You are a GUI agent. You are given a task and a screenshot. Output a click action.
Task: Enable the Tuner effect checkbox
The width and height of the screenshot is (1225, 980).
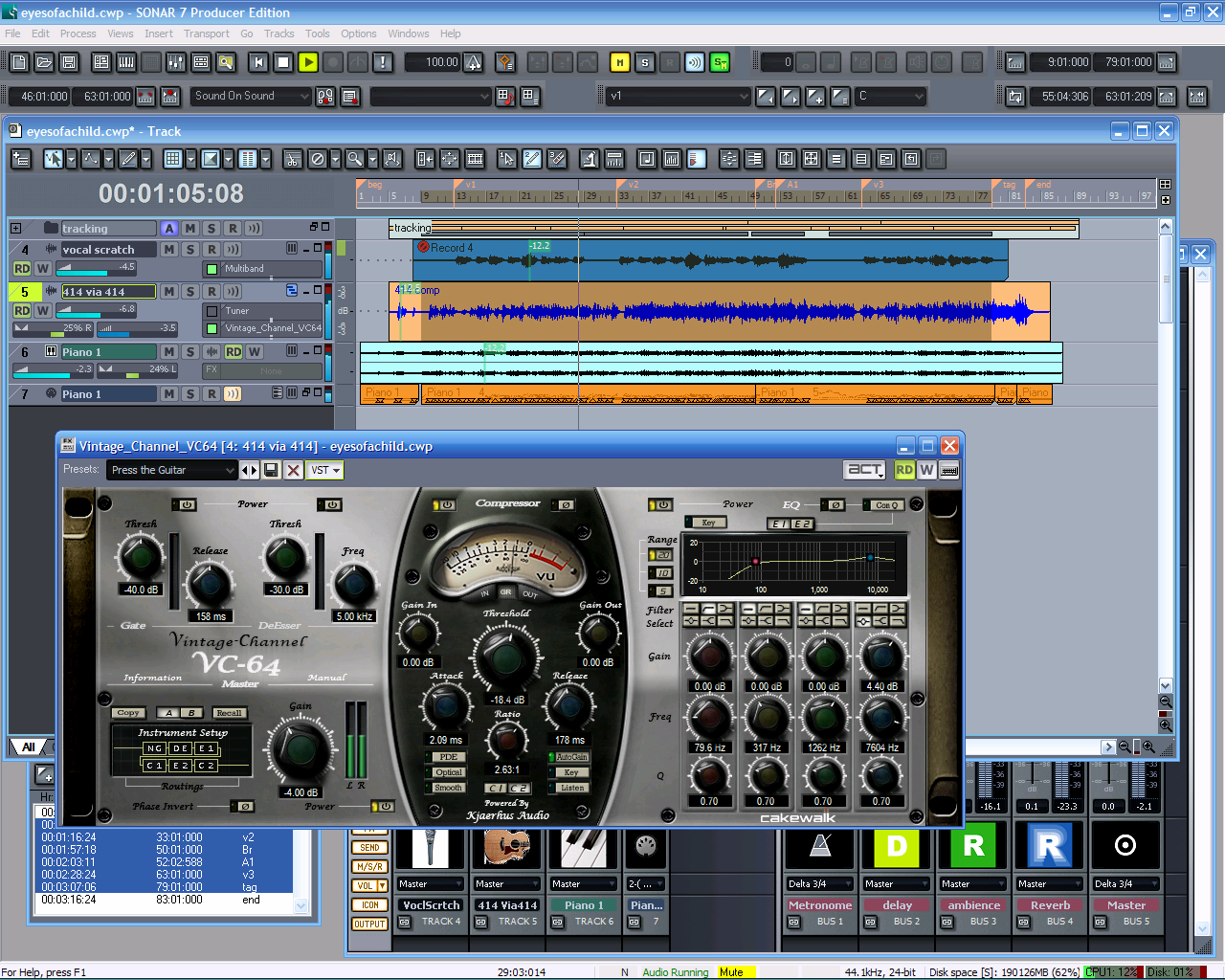(212, 311)
